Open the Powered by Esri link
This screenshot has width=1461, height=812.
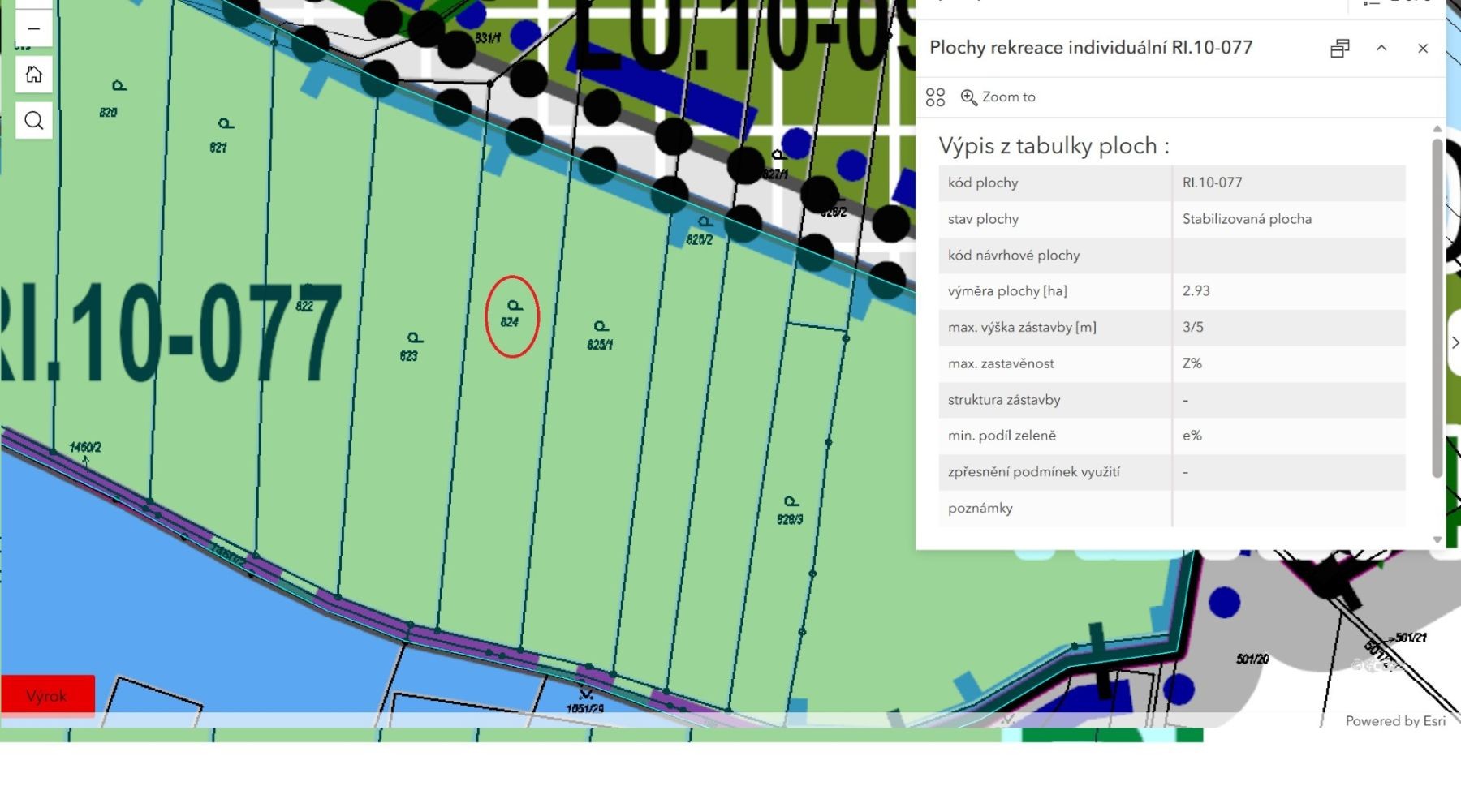click(x=1395, y=721)
